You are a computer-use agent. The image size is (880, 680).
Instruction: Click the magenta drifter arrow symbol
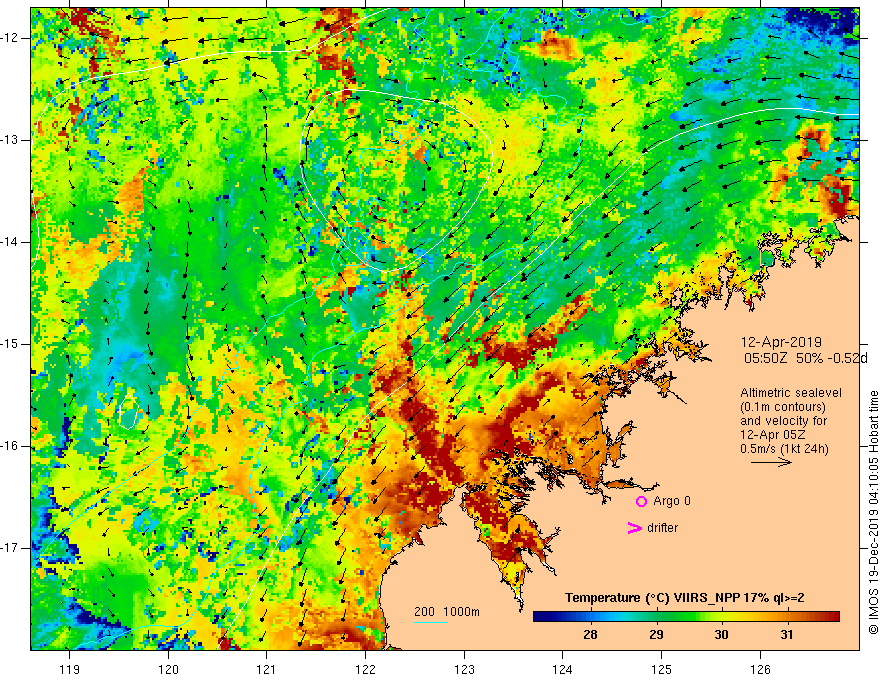point(634,528)
